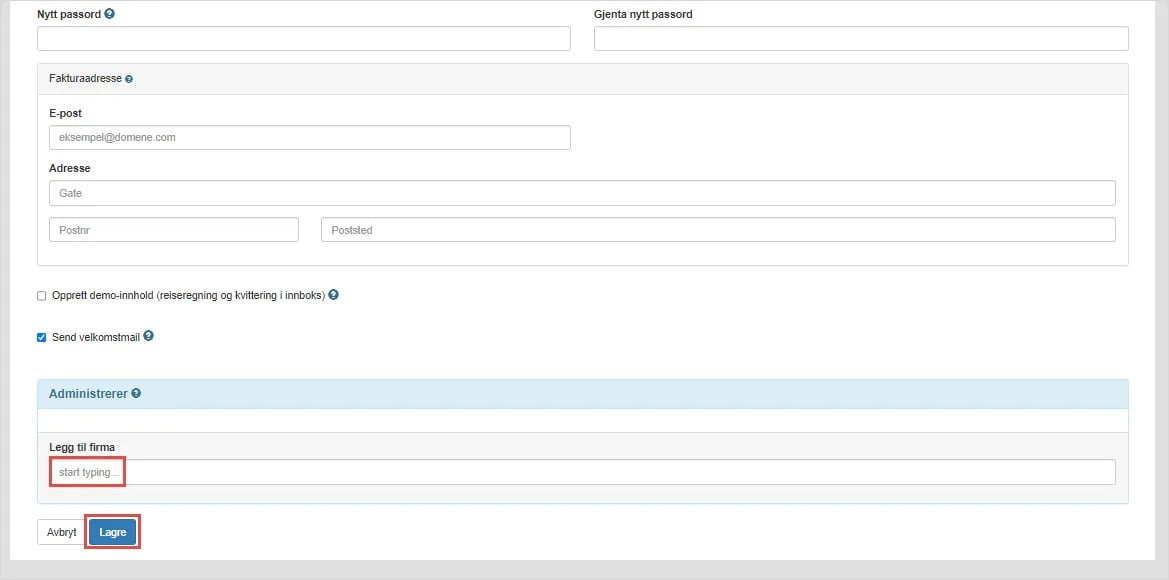Screen dimensions: 1169x580
Task: Click help icon next to Administrerer
Action: tap(136, 394)
